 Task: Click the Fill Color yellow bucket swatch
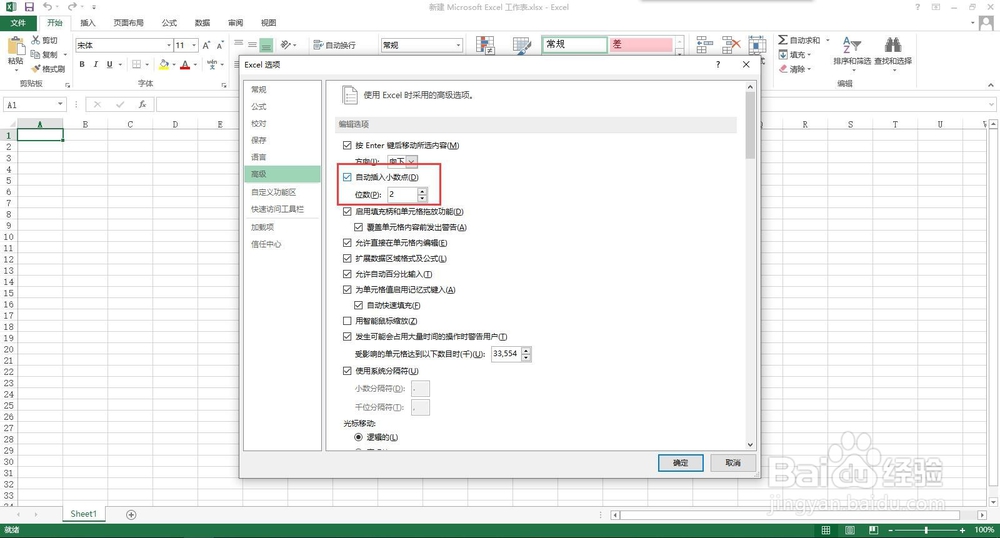click(x=164, y=64)
